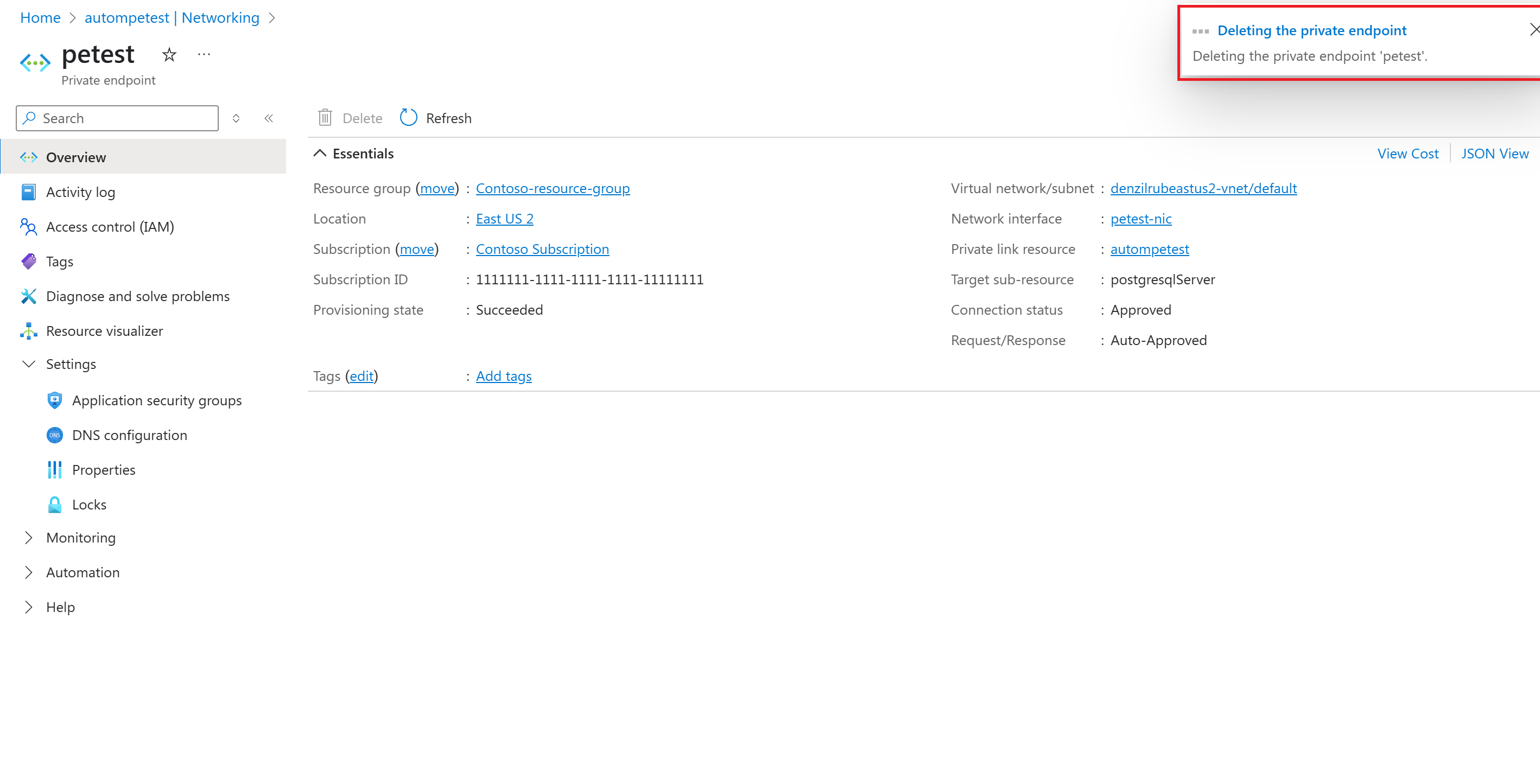Open DNS configuration settings
This screenshot has height=784, width=1540.
point(129,435)
